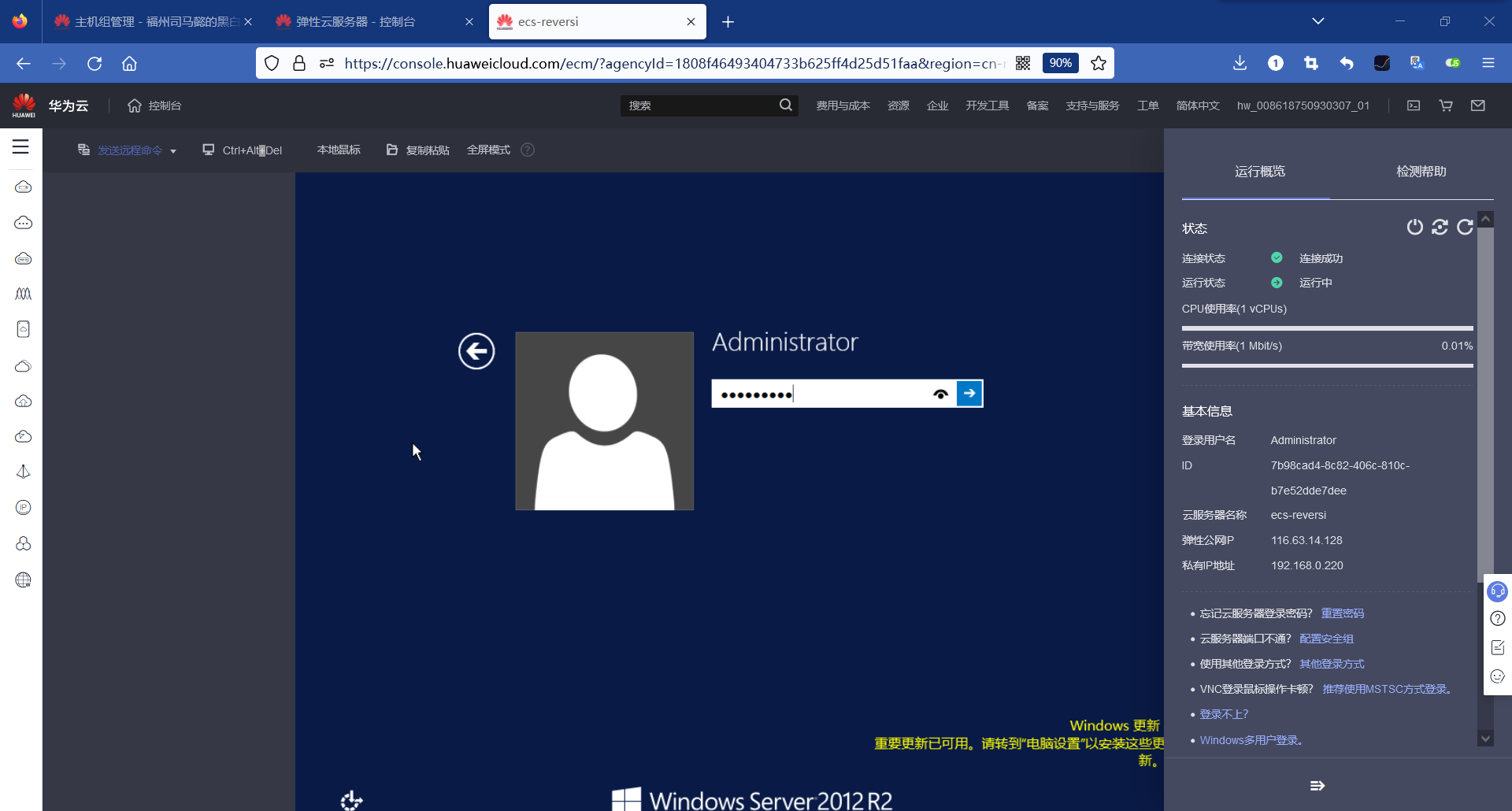Bookmark this page with star icon
Viewport: 1512px width, 811px height.
pyautogui.click(x=1099, y=63)
